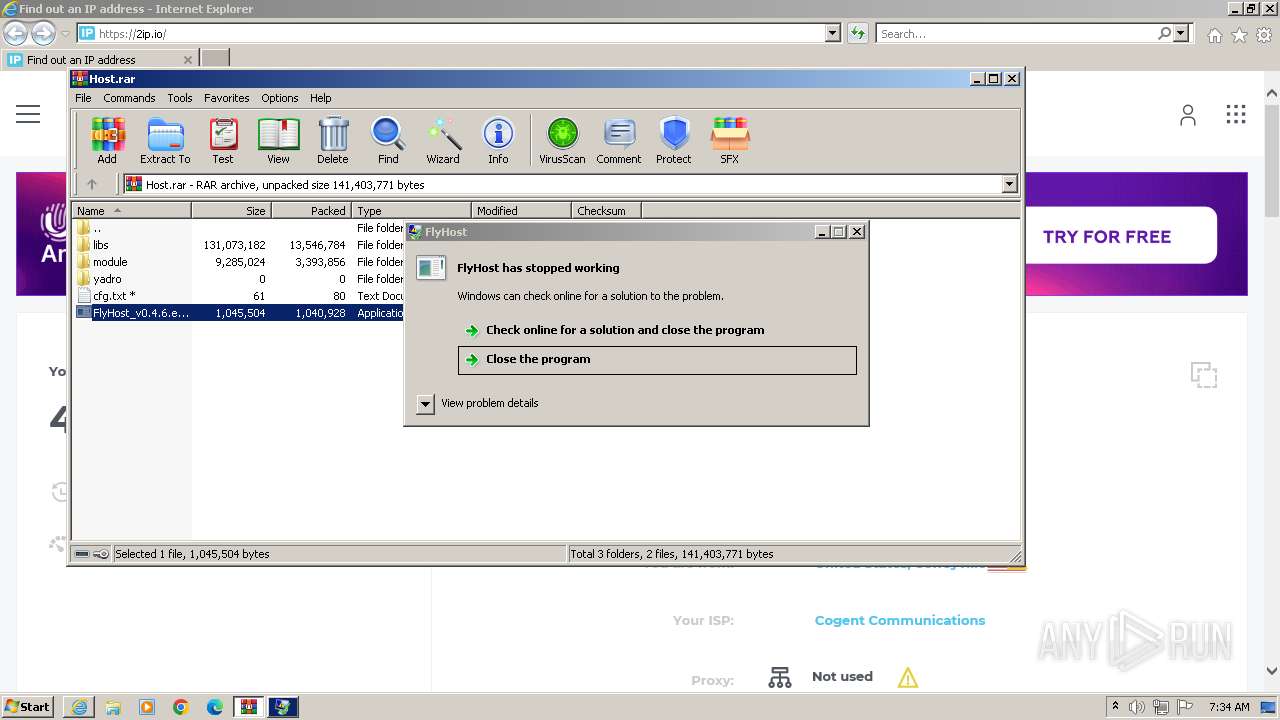Screen dimensions: 1280x720
Task: Open the Find magnifier tool
Action: 388,140
